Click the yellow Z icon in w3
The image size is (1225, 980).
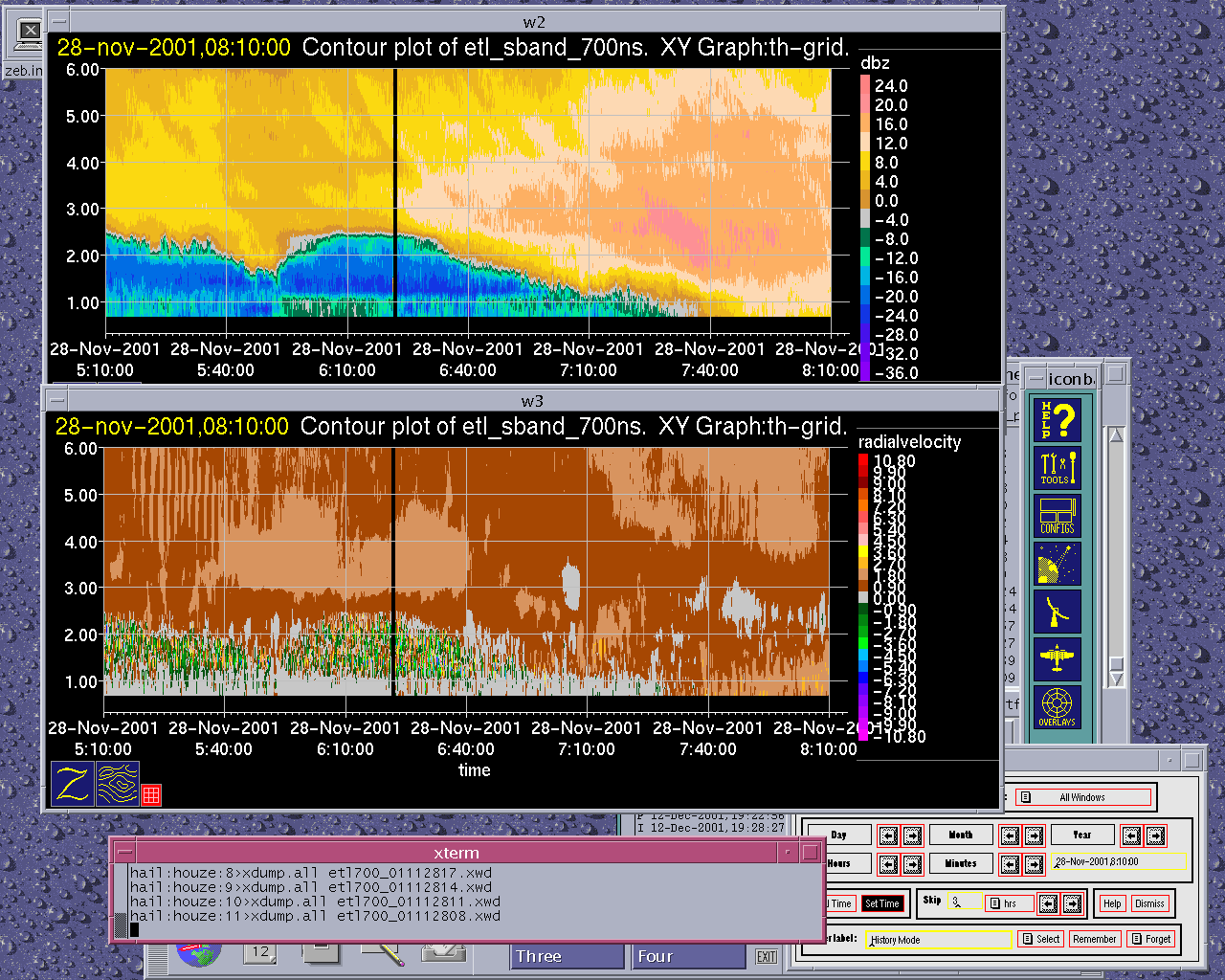[x=73, y=784]
